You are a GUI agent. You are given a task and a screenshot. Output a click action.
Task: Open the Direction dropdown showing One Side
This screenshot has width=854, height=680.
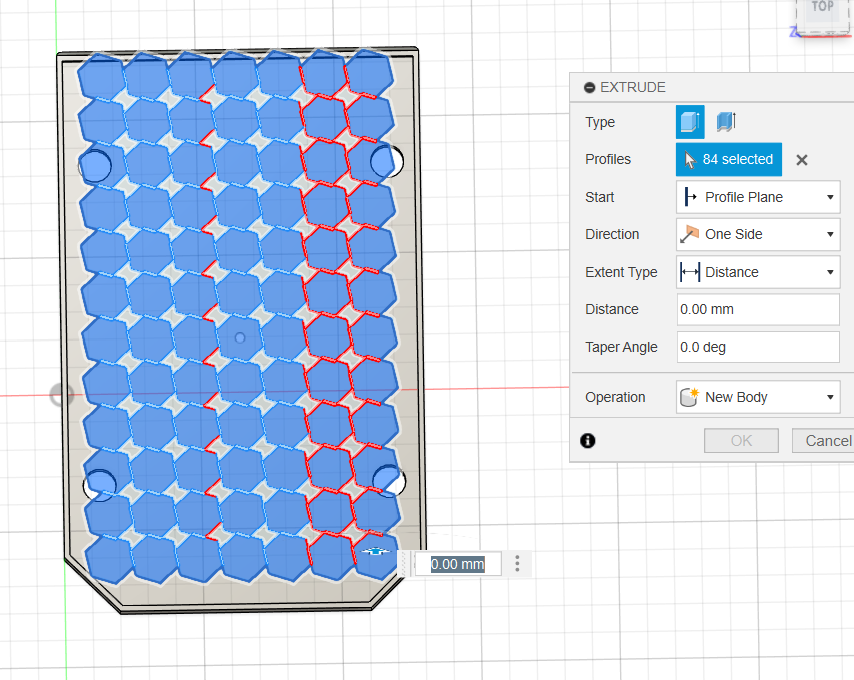[757, 234]
